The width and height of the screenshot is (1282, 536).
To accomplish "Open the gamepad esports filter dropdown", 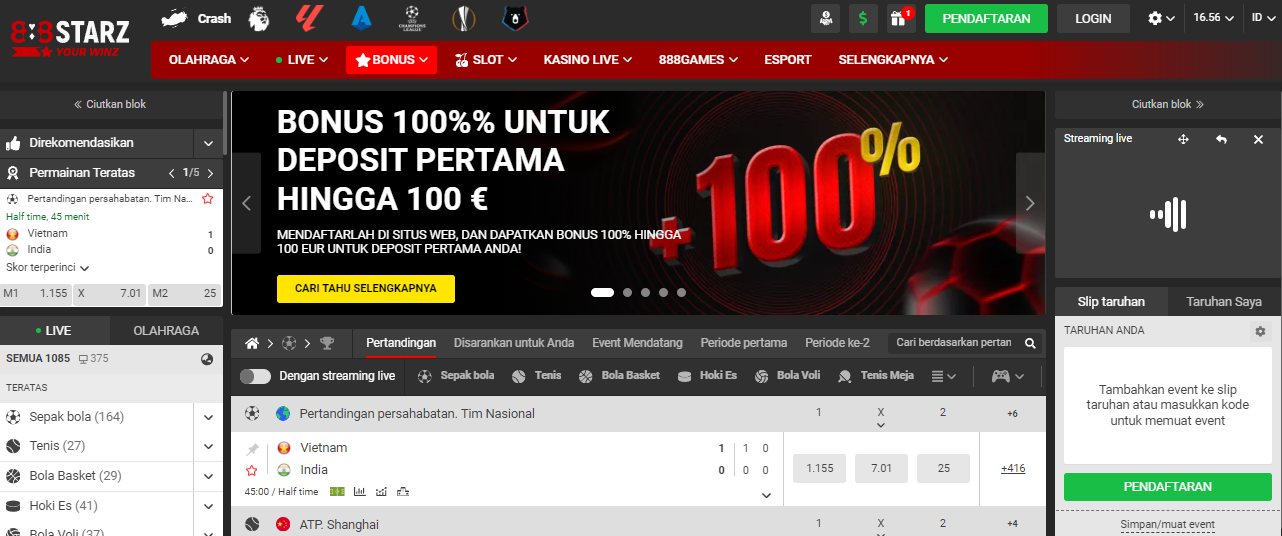I will pyautogui.click(x=1007, y=376).
